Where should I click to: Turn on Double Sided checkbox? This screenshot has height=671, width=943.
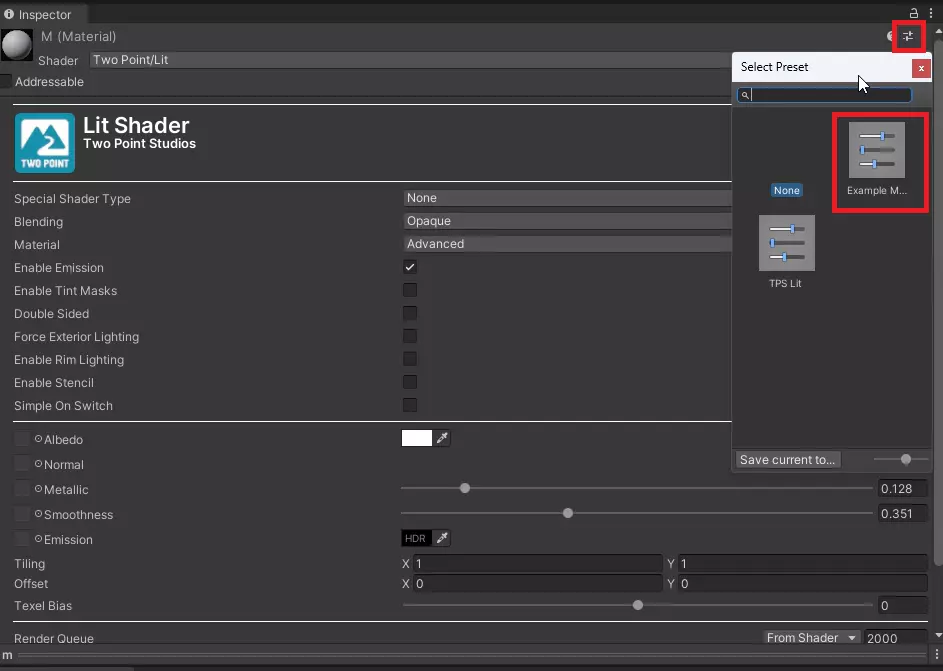click(x=410, y=313)
